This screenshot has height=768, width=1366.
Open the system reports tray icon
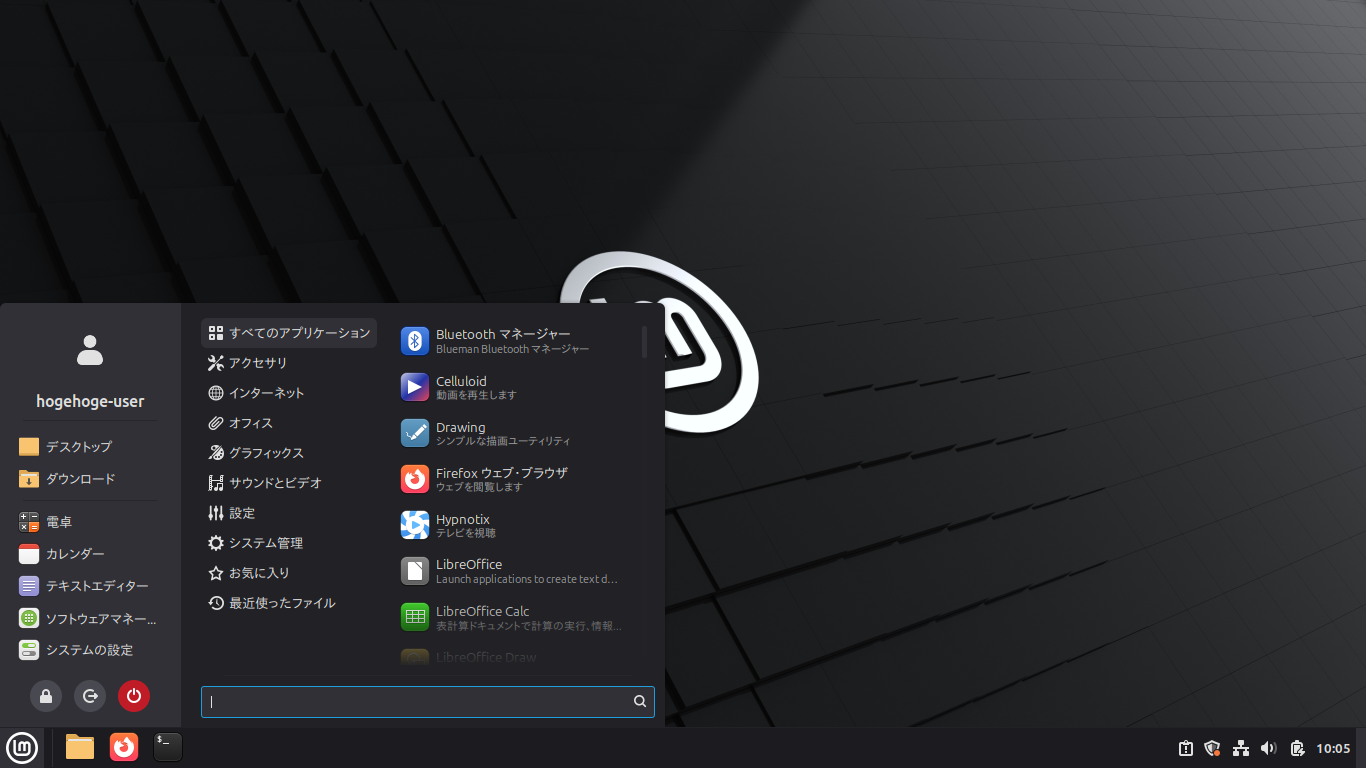(1185, 748)
